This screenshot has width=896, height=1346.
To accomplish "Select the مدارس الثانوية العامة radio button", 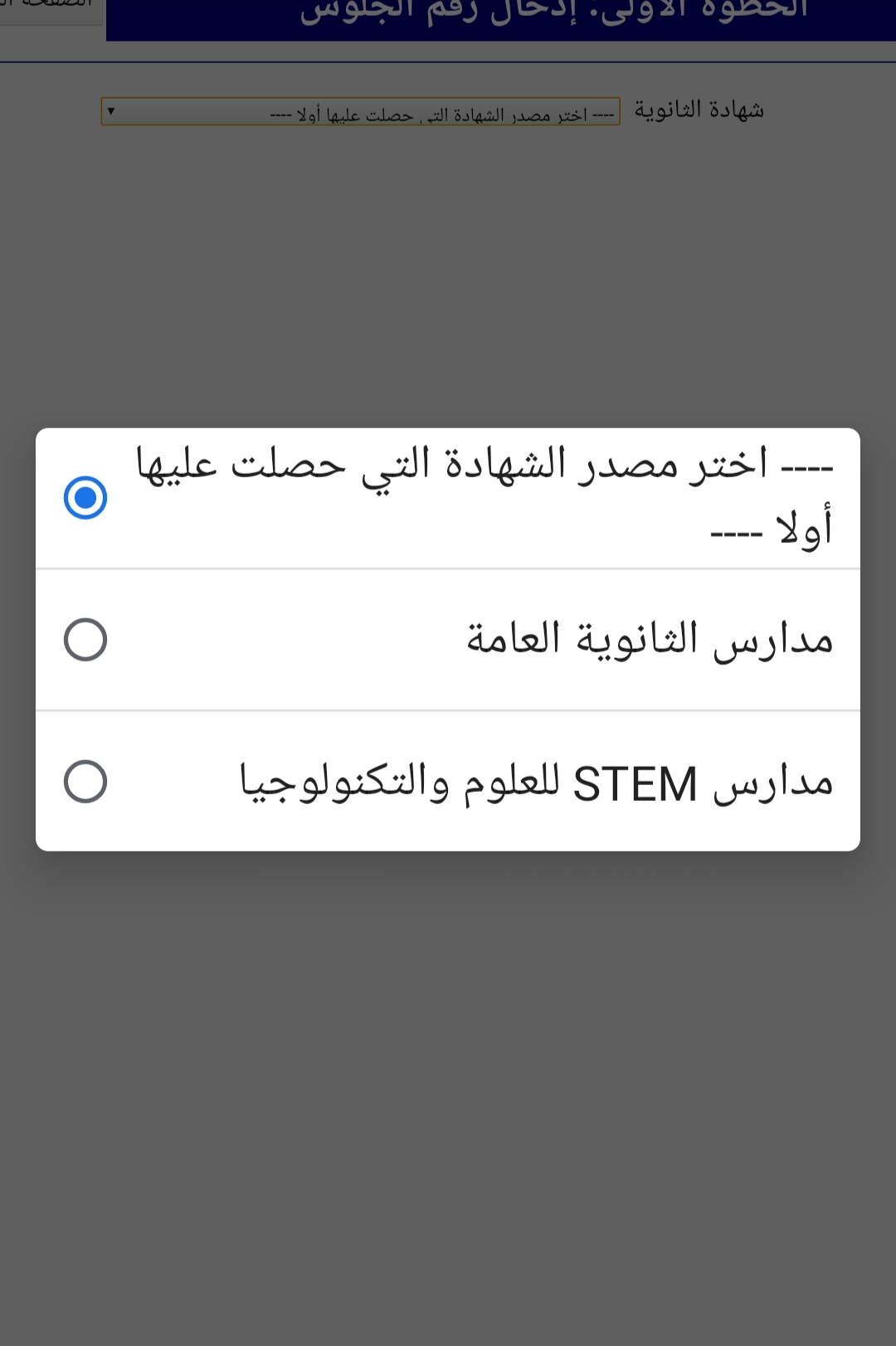I will pyautogui.click(x=85, y=640).
